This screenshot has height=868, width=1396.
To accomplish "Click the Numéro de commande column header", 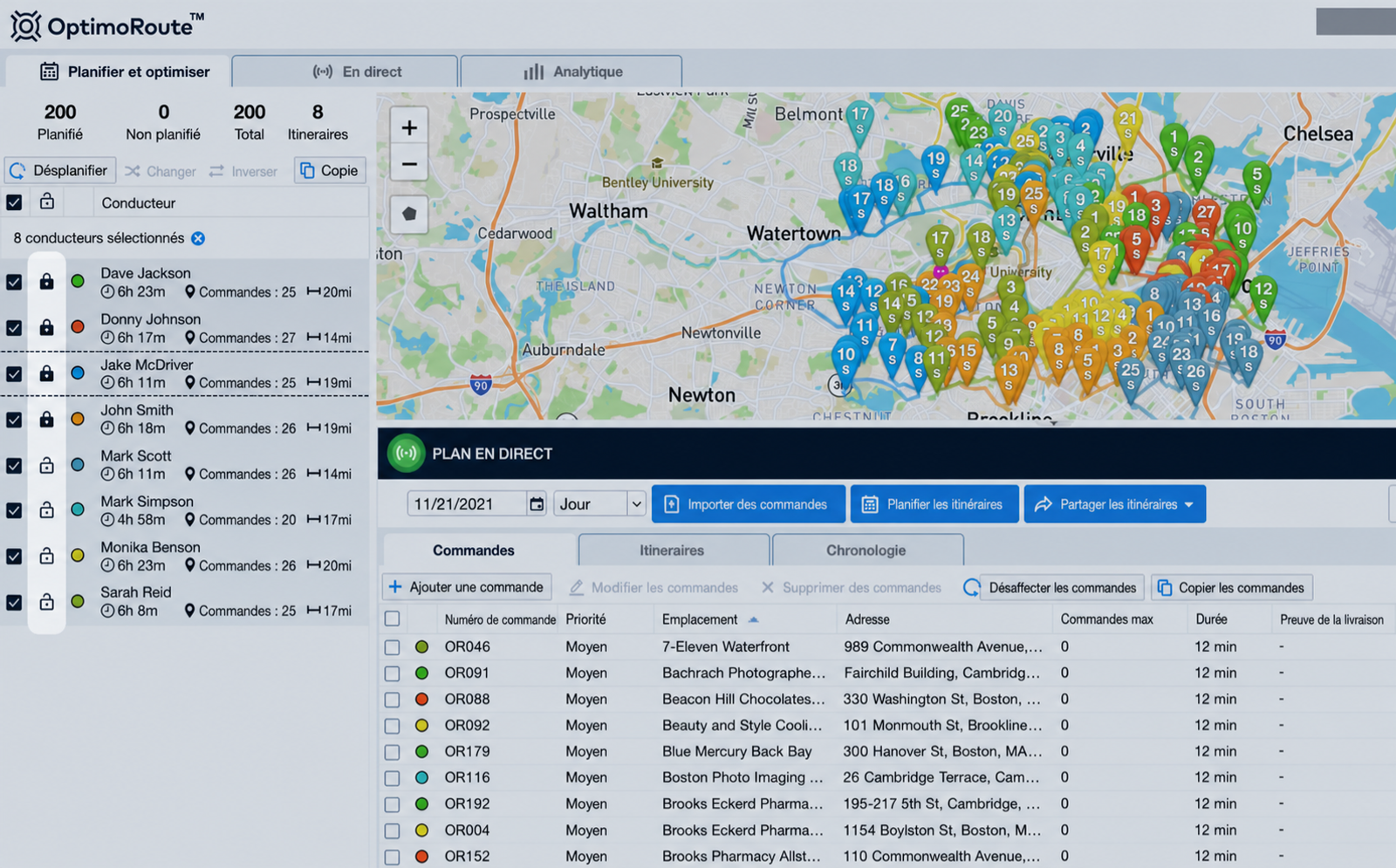I will coord(500,619).
